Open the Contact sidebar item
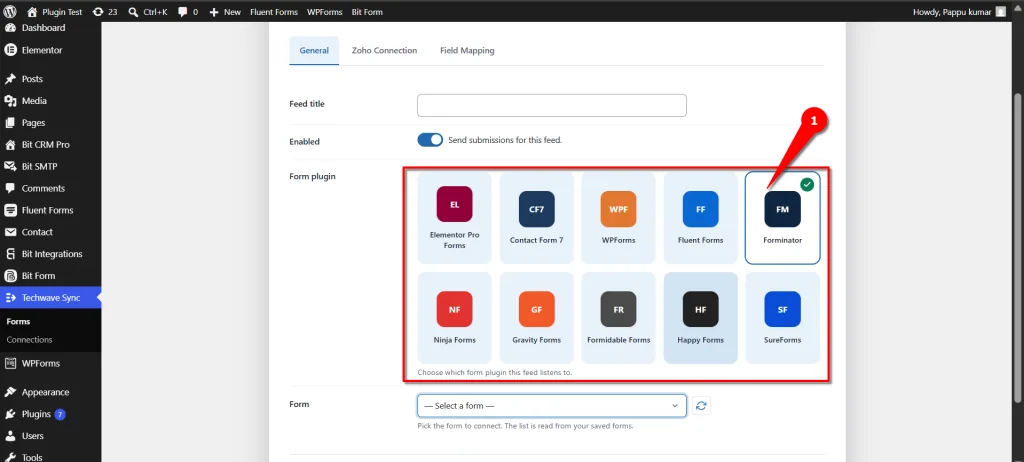Image resolution: width=1024 pixels, height=462 pixels. [50, 232]
